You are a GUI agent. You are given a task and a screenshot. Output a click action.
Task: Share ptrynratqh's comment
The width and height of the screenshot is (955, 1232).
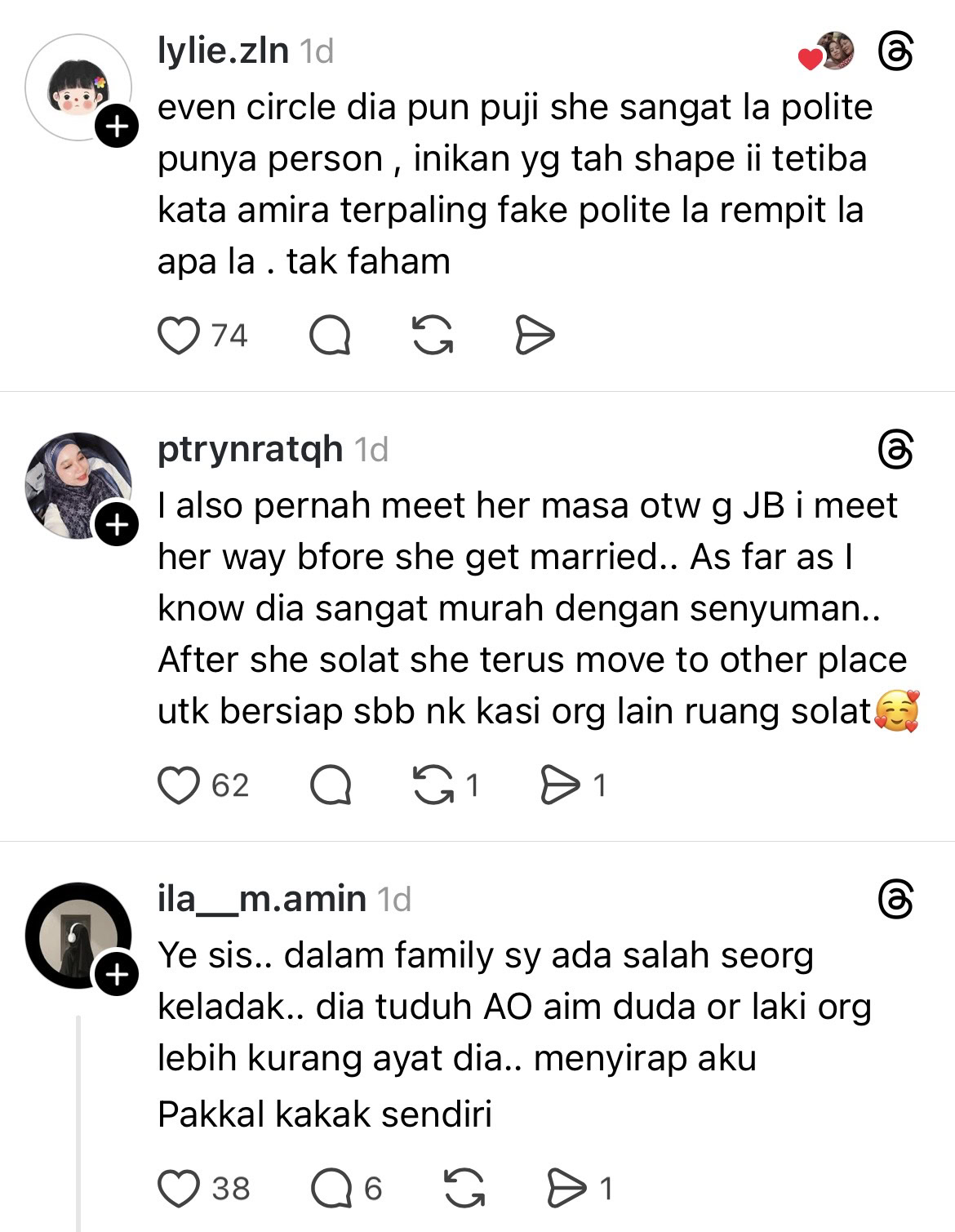tap(561, 785)
